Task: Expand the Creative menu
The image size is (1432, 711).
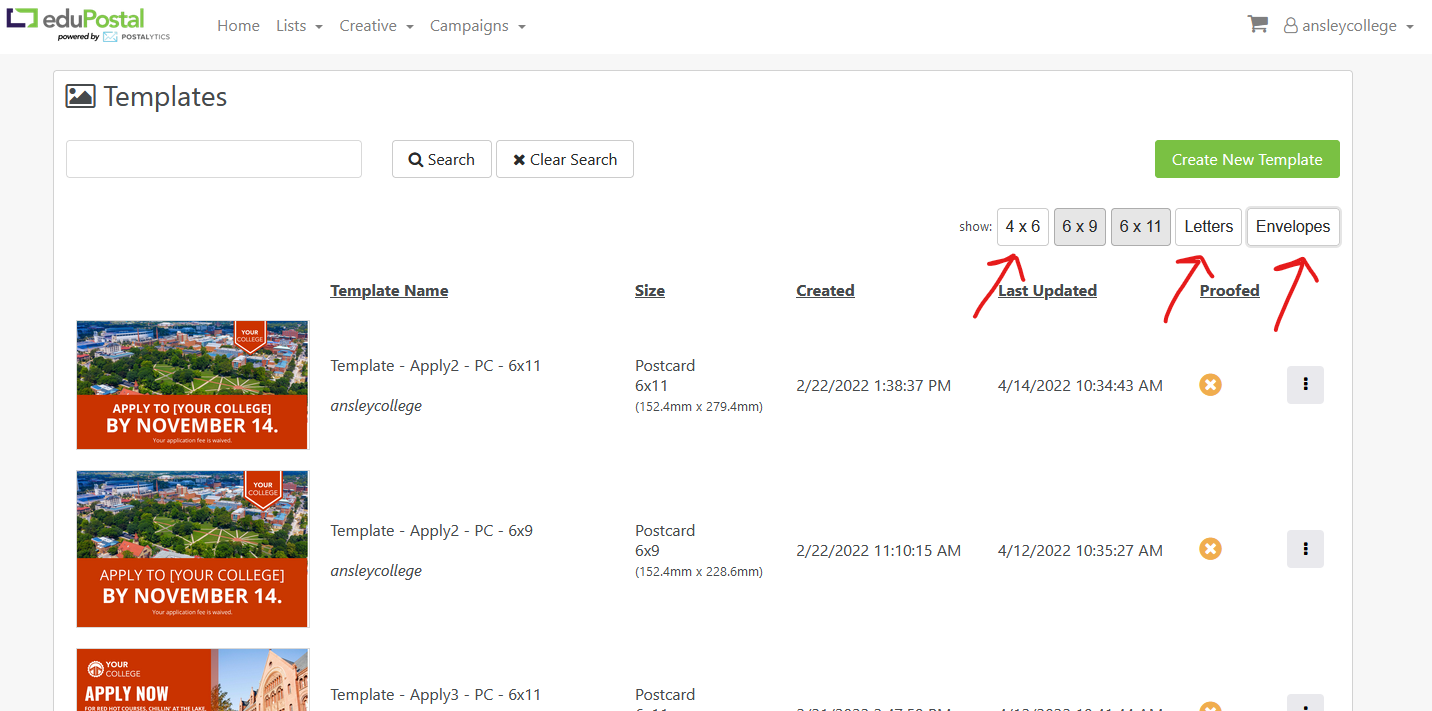Action: click(376, 26)
